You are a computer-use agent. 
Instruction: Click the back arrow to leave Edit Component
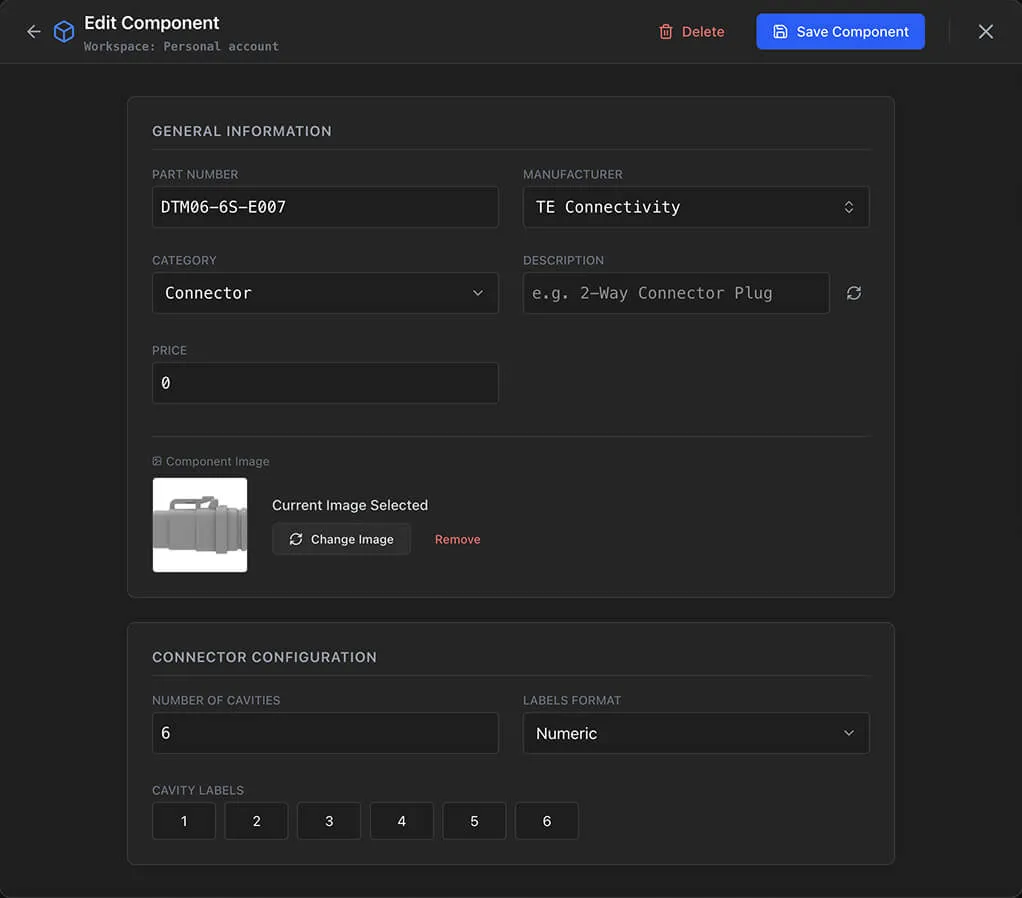33,31
